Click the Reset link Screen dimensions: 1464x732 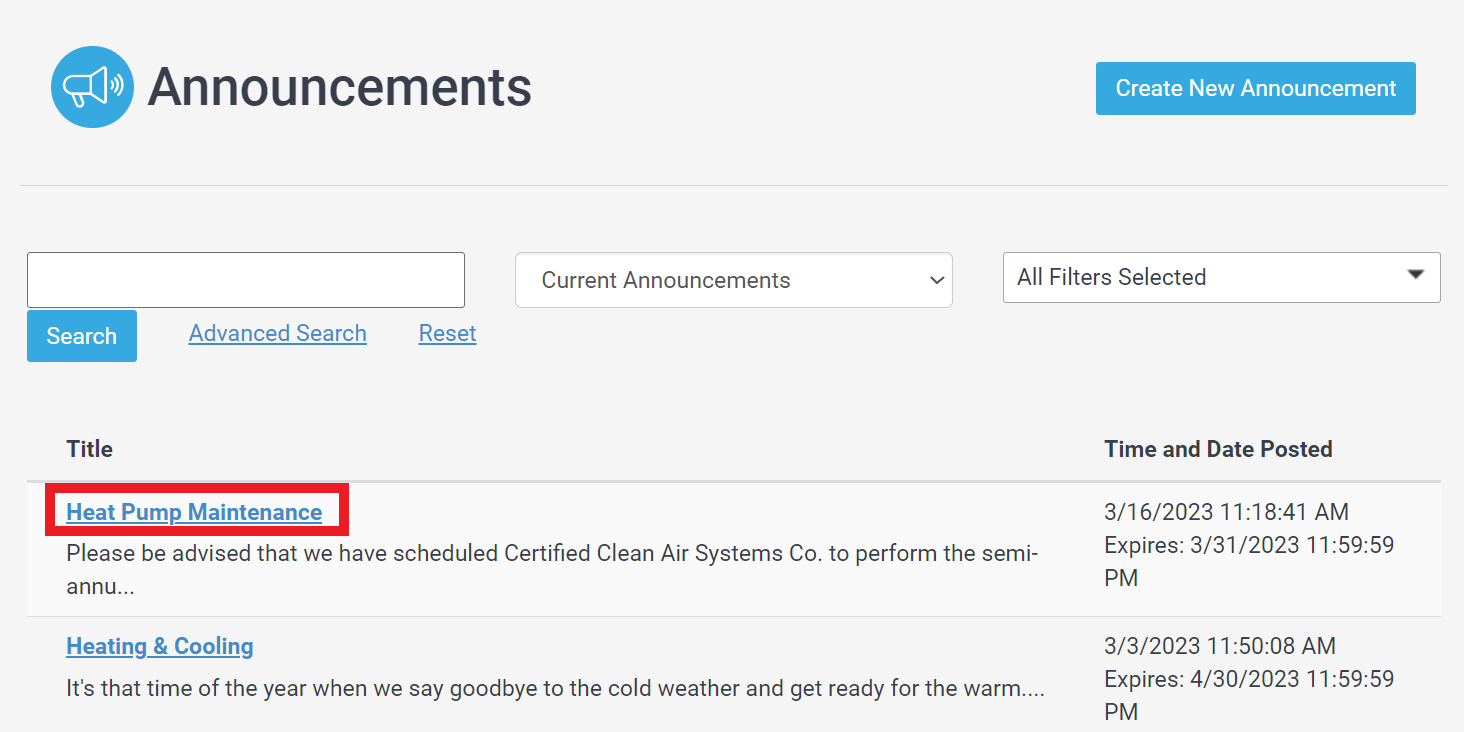[x=447, y=333]
